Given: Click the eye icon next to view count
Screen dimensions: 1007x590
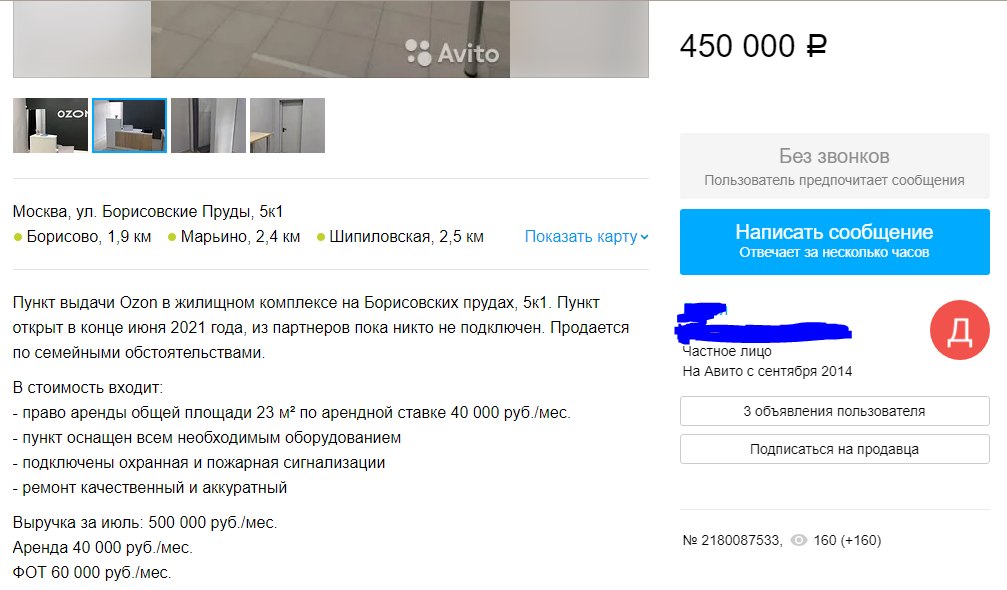Looking at the screenshot, I should coord(798,541).
